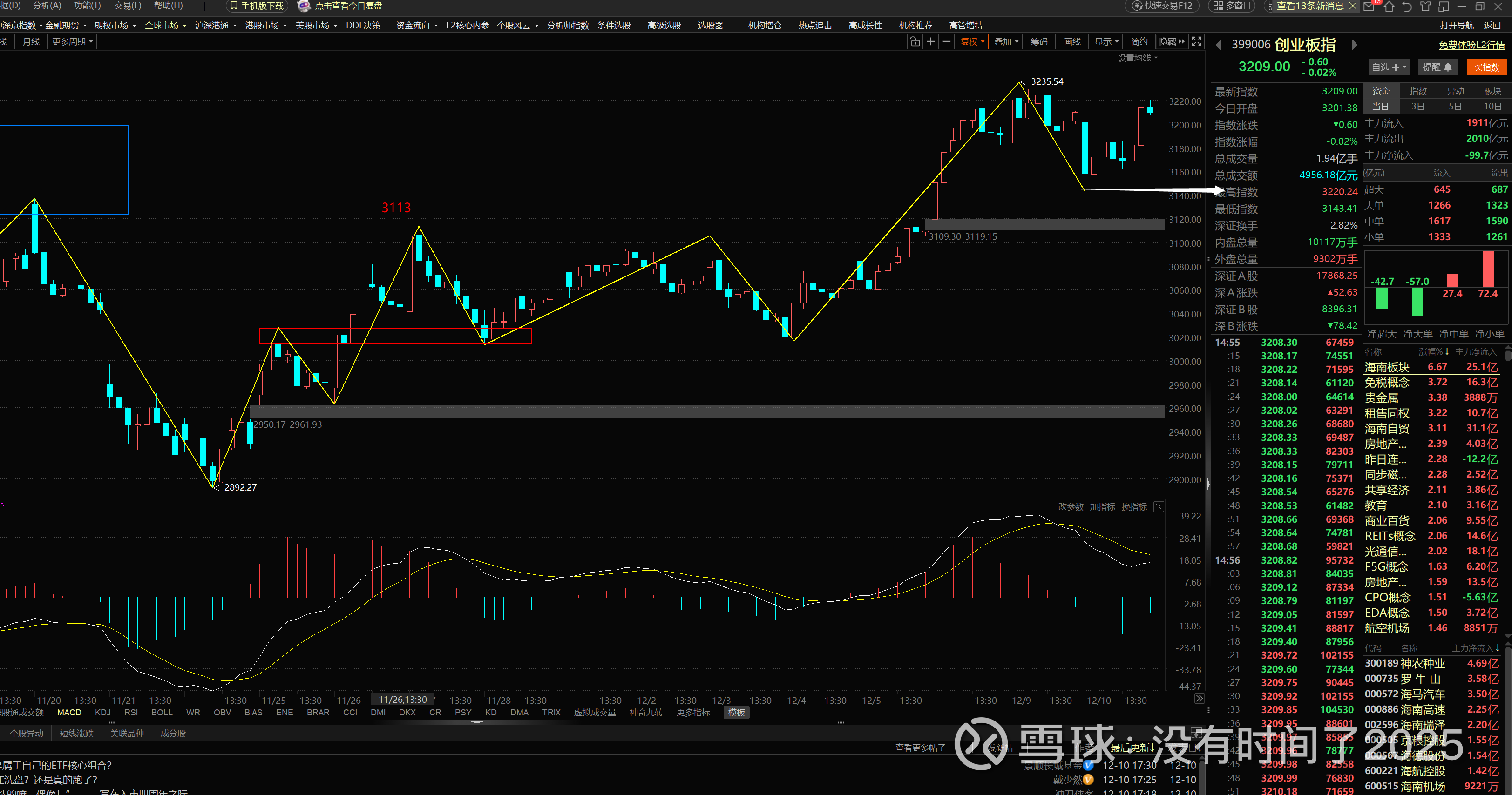1512x795 pixels.
Task: Toggle 筹码 chip distribution display
Action: coord(1038,41)
